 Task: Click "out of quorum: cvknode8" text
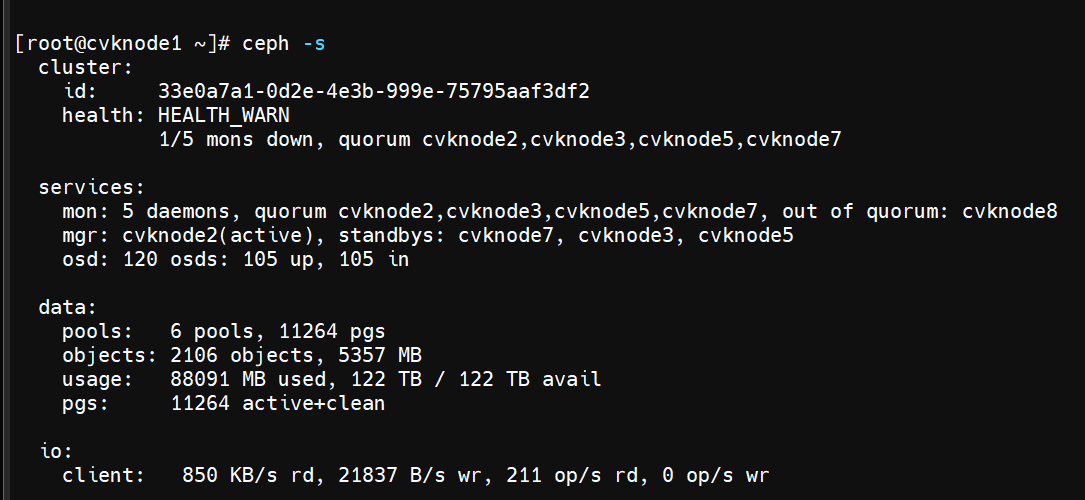(x=919, y=212)
